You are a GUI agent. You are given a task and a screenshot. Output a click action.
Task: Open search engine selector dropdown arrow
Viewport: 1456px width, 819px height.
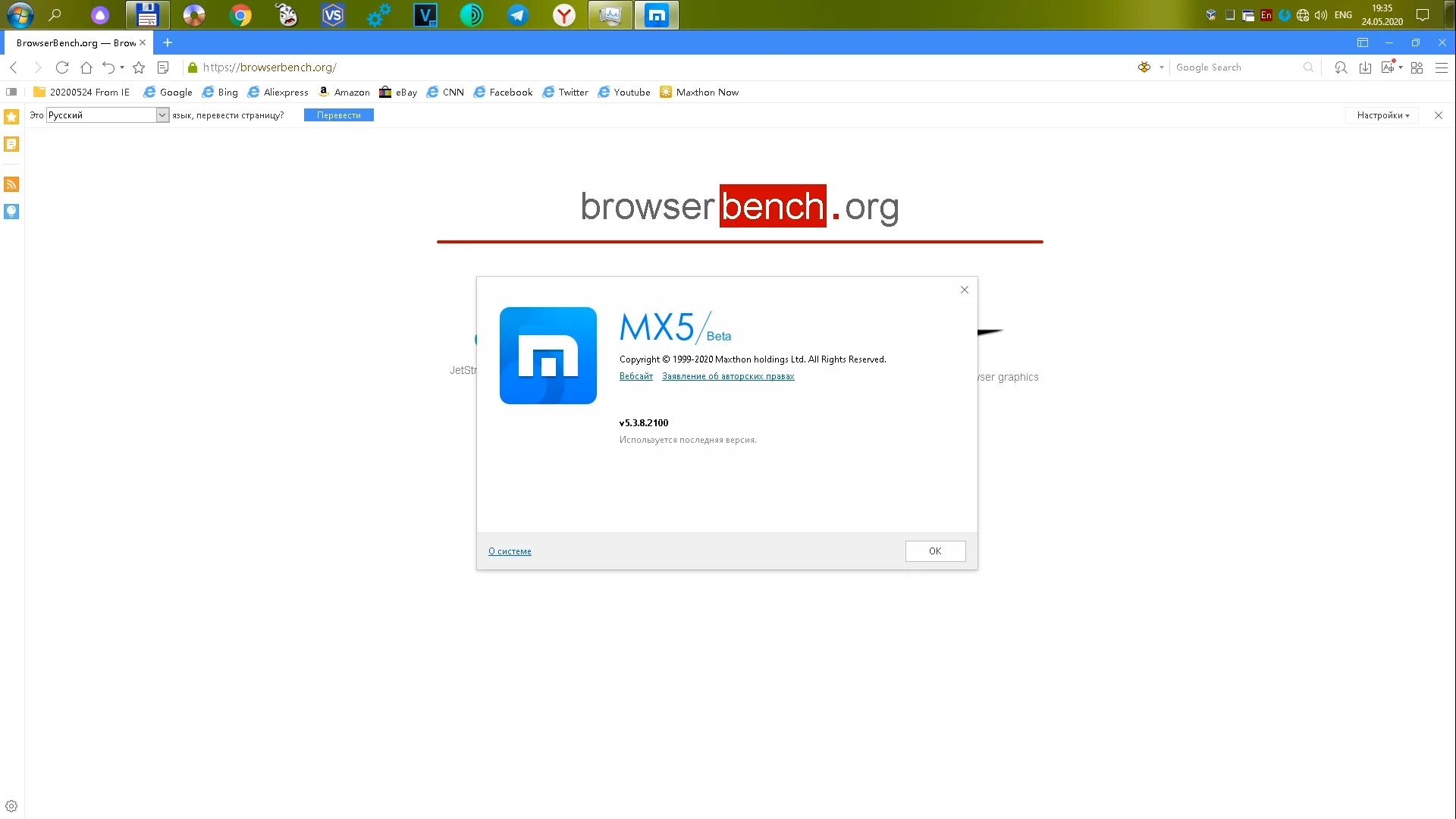[1161, 67]
